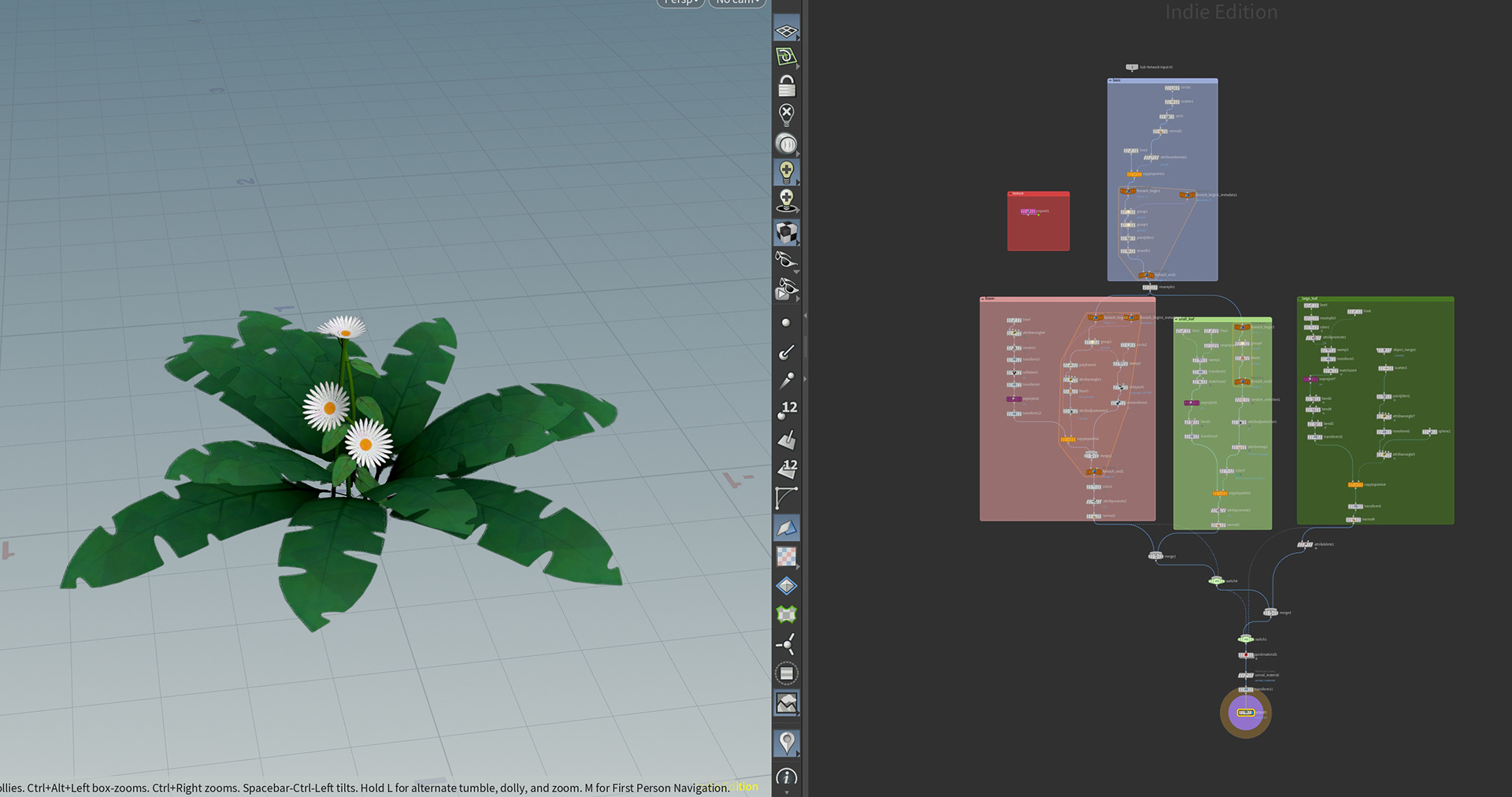The width and height of the screenshot is (1512, 797).
Task: Select the merge1 node
Action: pos(1155,556)
